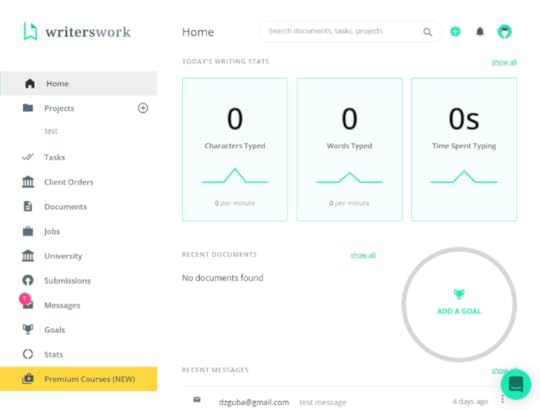Viewport: 540px width, 410px height.
Task: Click the Premium Courses briefcase icon
Action: coord(28,379)
